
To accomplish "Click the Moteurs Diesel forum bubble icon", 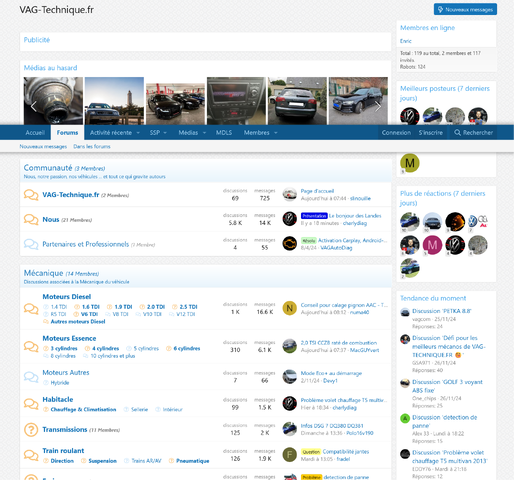I will tap(31, 309).
